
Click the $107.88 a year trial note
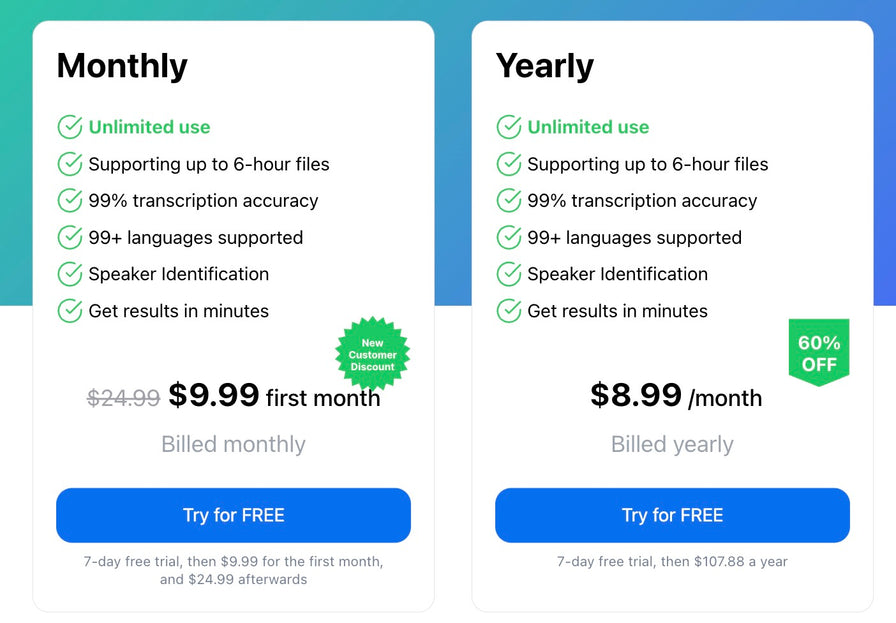click(672, 562)
